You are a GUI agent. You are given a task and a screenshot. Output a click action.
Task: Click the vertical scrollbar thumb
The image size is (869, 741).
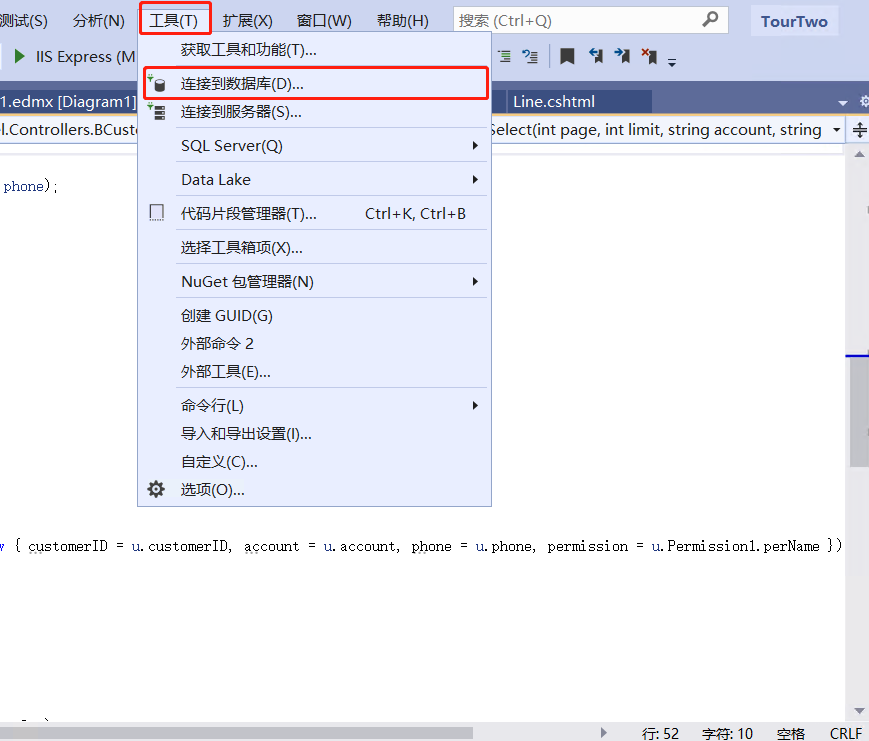pyautogui.click(x=859, y=411)
